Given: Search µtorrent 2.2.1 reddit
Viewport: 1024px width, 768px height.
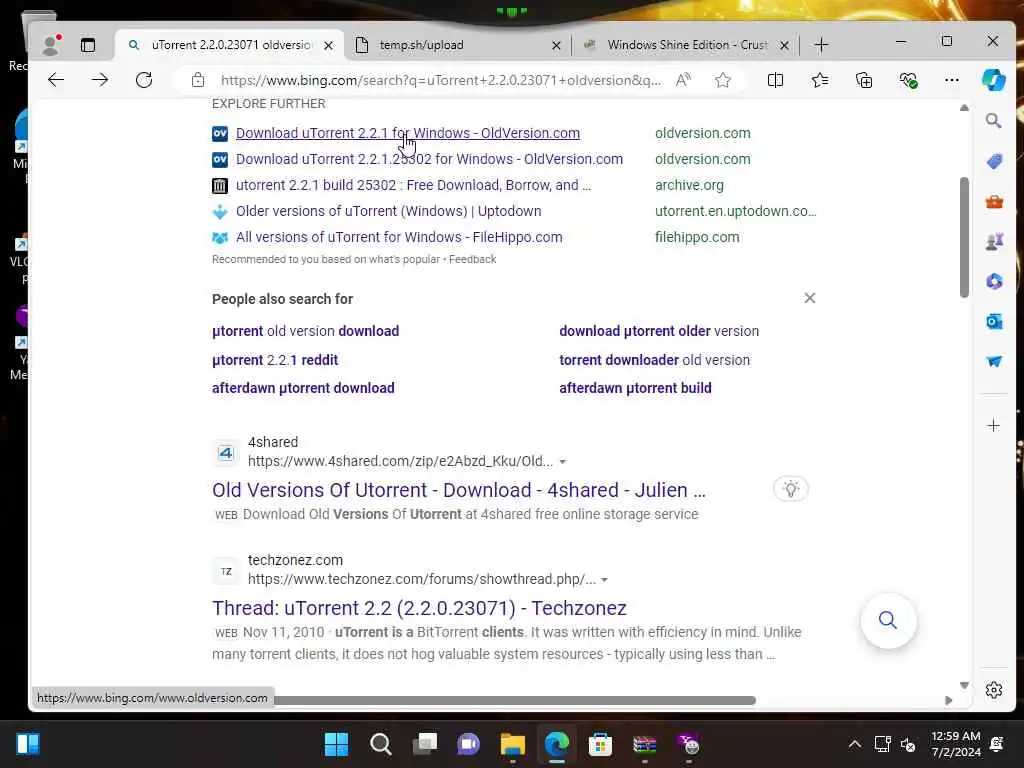Looking at the screenshot, I should pyautogui.click(x=275, y=360).
